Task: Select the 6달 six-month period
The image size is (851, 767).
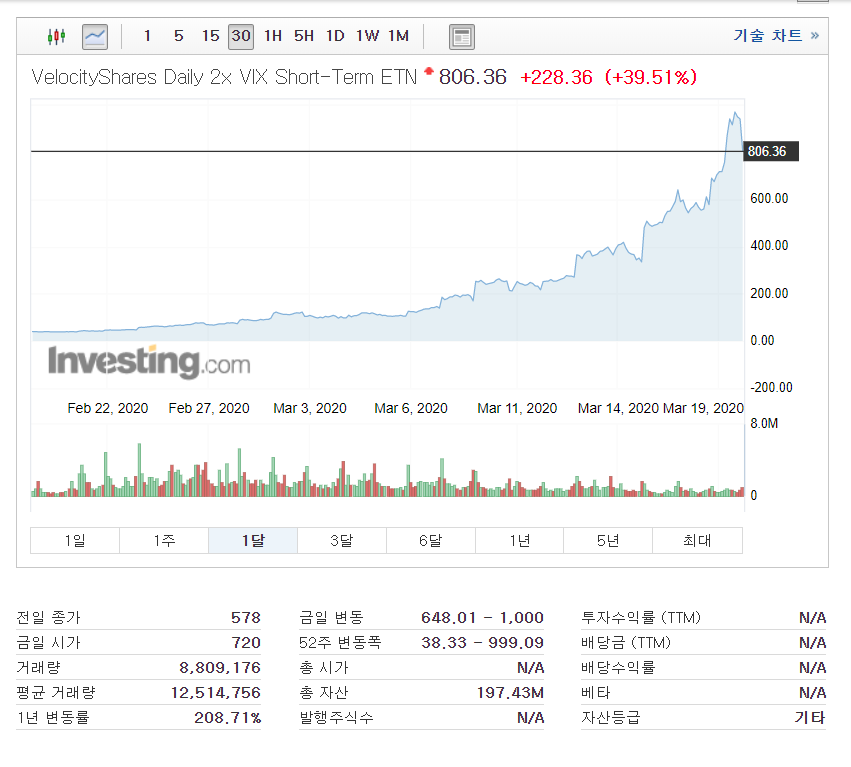Action: (x=430, y=540)
